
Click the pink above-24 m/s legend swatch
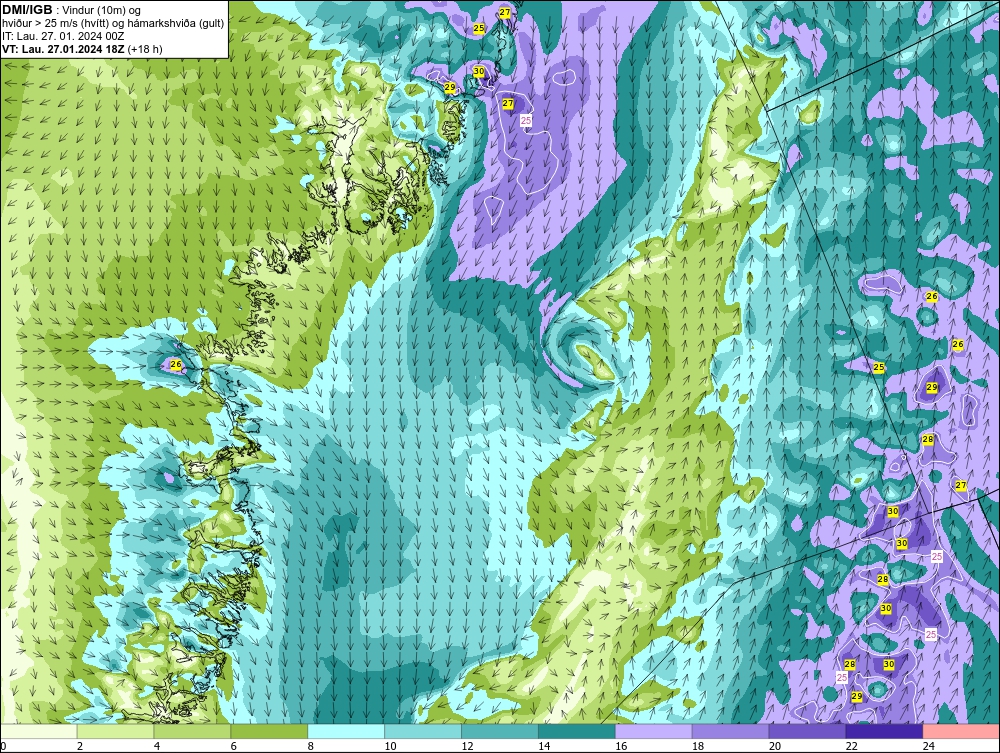tap(962, 731)
